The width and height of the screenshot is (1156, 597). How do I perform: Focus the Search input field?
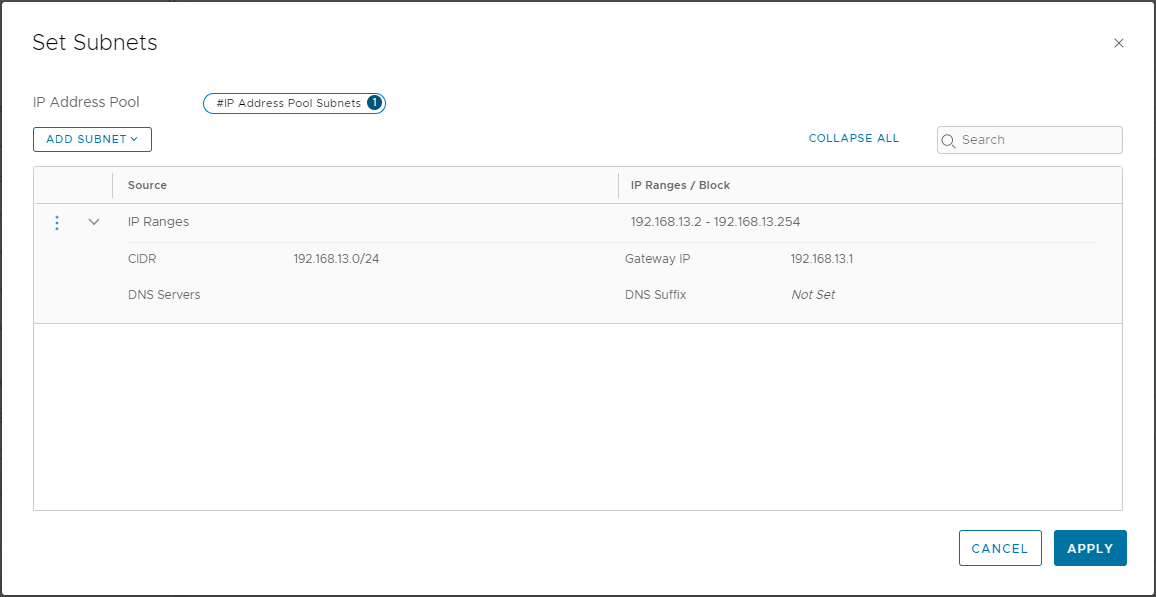click(1029, 140)
